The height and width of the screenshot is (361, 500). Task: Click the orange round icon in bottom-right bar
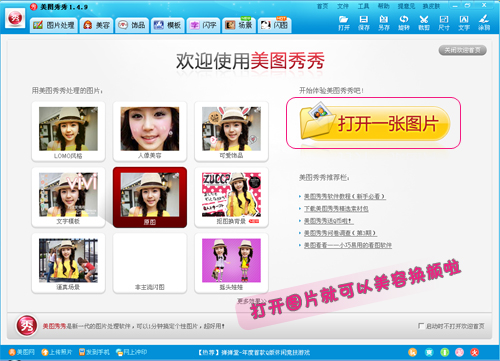(x=413, y=352)
